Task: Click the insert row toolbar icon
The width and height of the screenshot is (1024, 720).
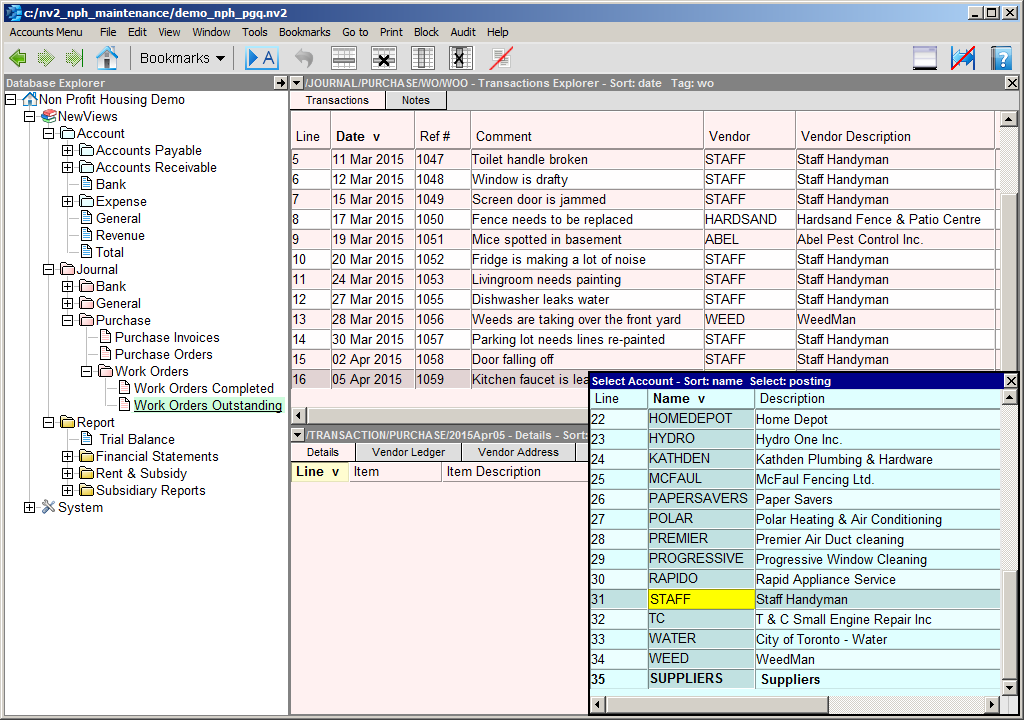Action: point(344,58)
